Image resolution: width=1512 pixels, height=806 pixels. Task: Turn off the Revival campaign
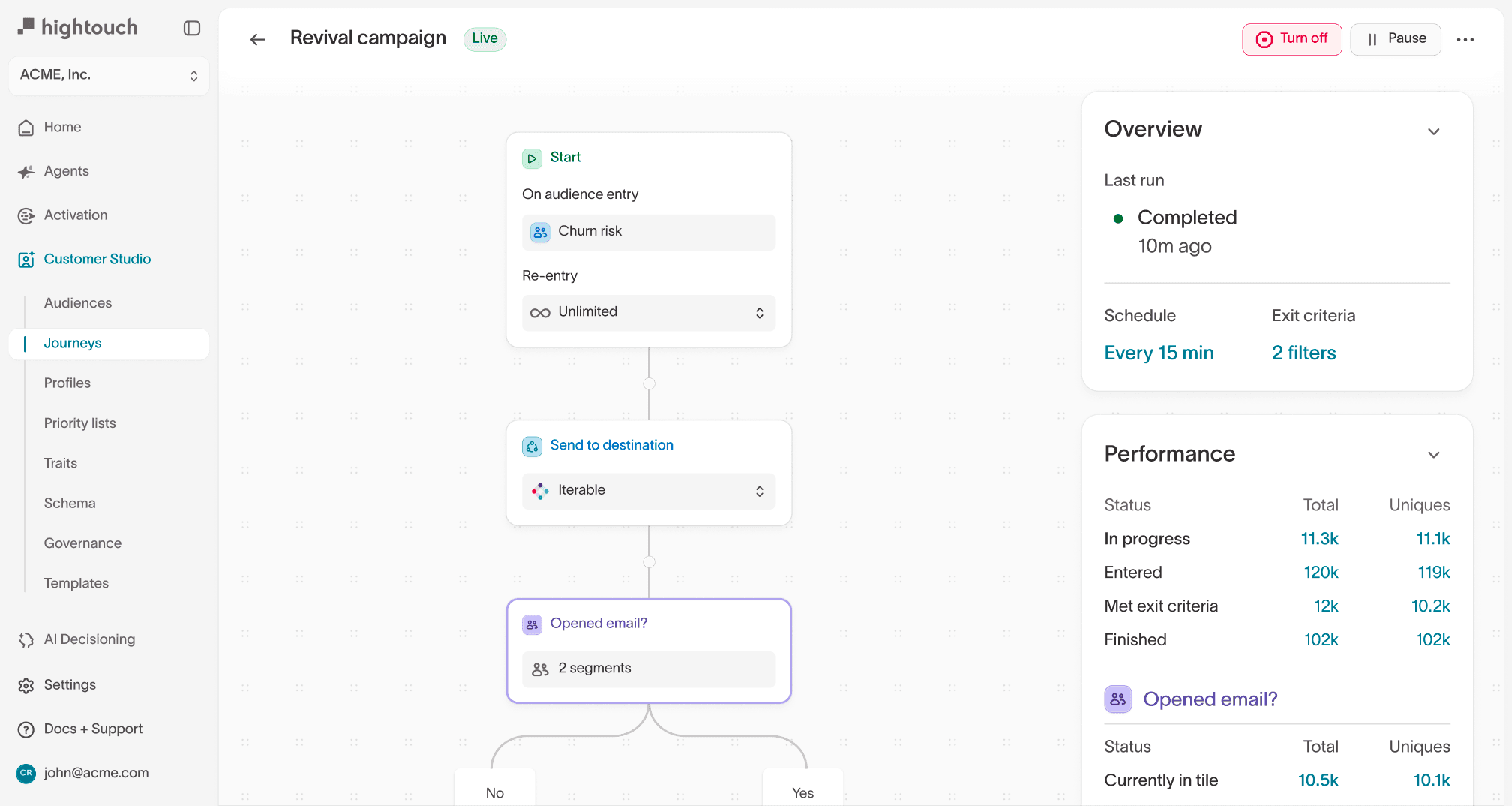click(x=1291, y=38)
